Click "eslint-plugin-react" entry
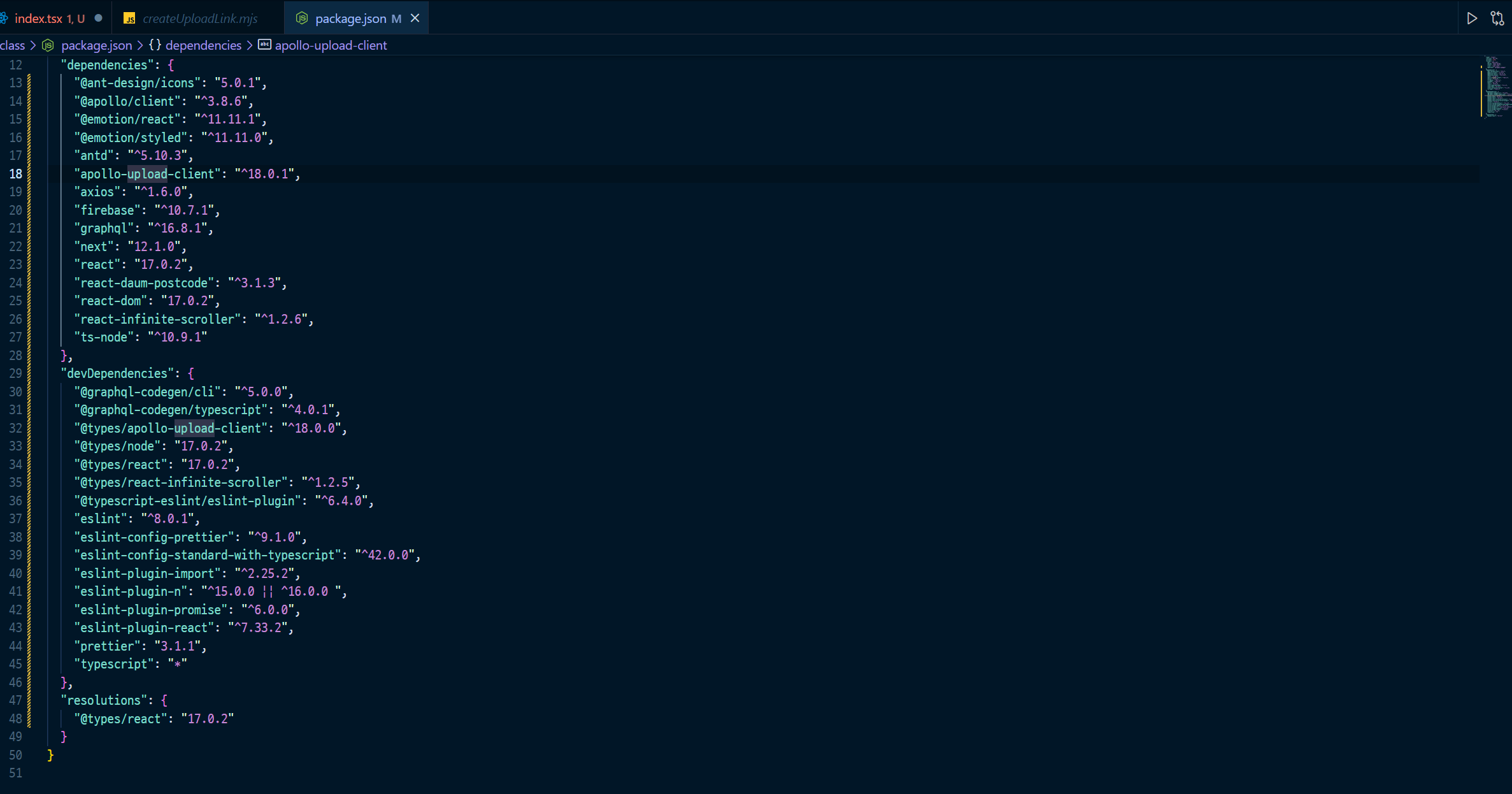The image size is (1512, 794). tap(144, 628)
